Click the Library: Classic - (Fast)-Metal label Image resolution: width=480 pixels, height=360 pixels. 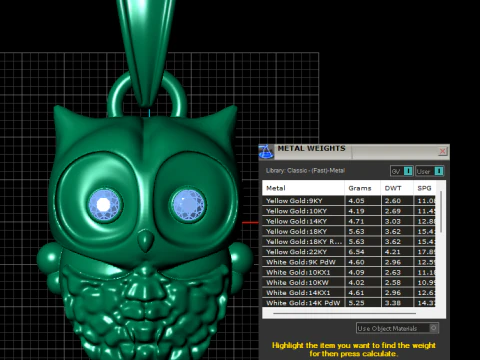(305, 171)
